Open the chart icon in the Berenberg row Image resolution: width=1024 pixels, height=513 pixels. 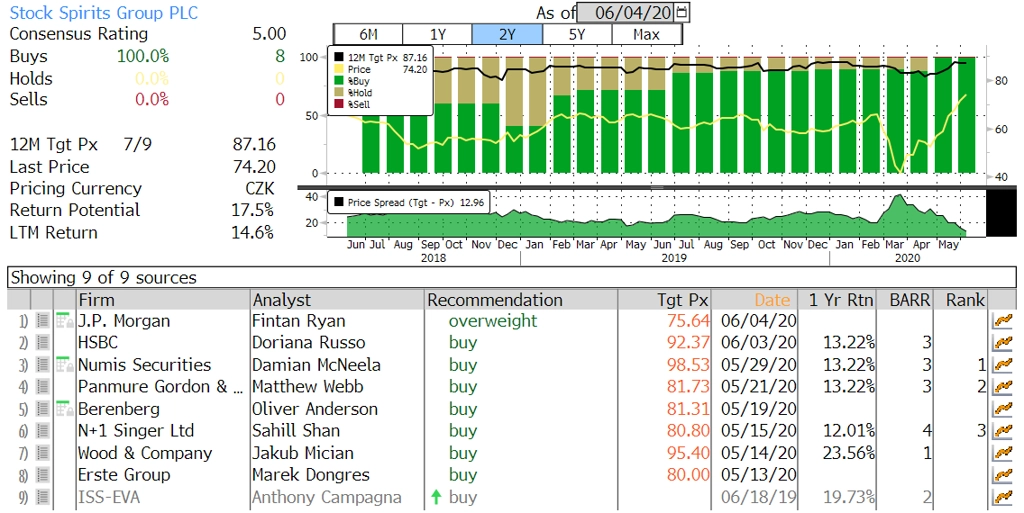click(1002, 409)
